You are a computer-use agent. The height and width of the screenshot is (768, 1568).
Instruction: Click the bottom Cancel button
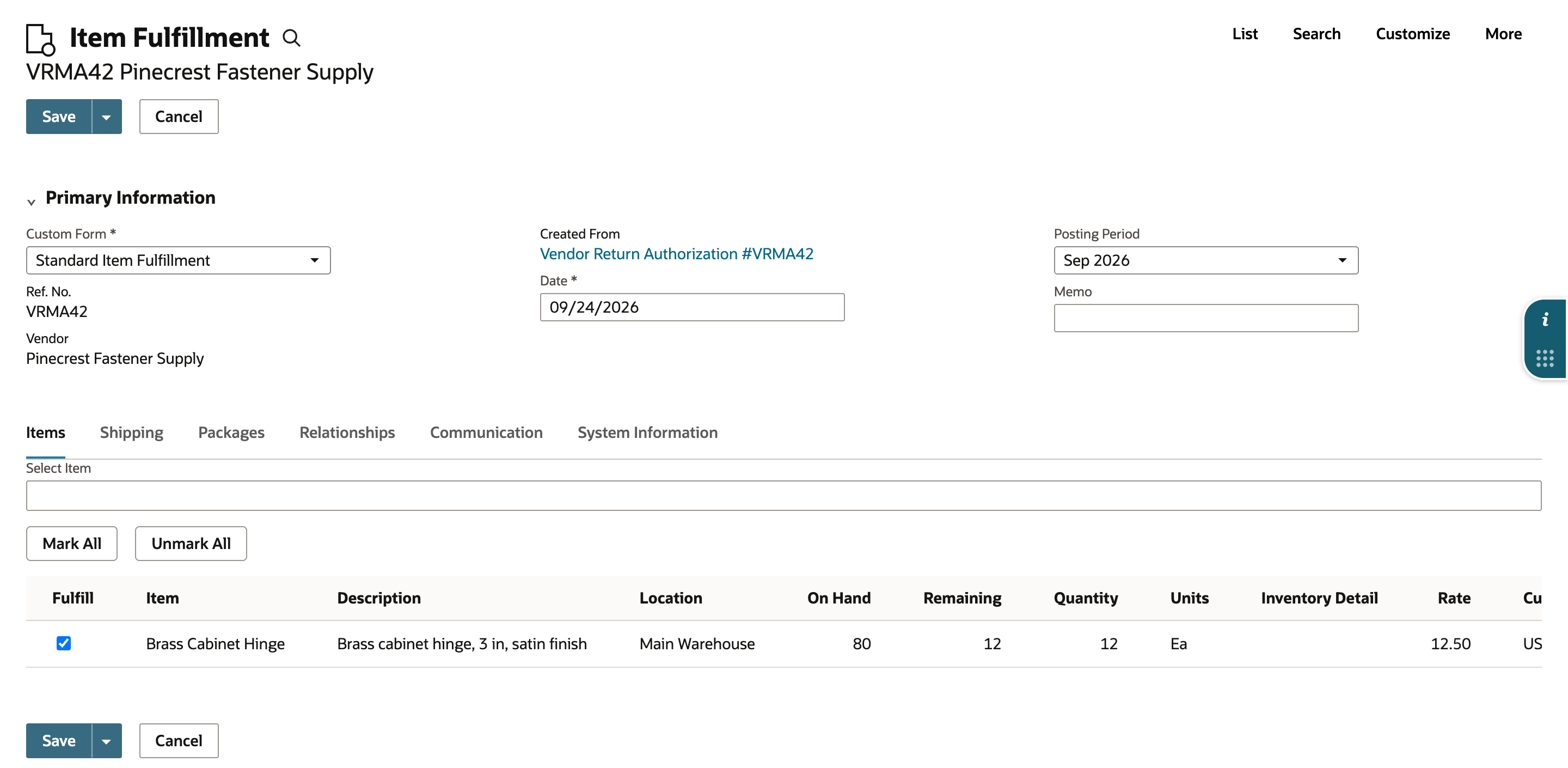point(179,741)
